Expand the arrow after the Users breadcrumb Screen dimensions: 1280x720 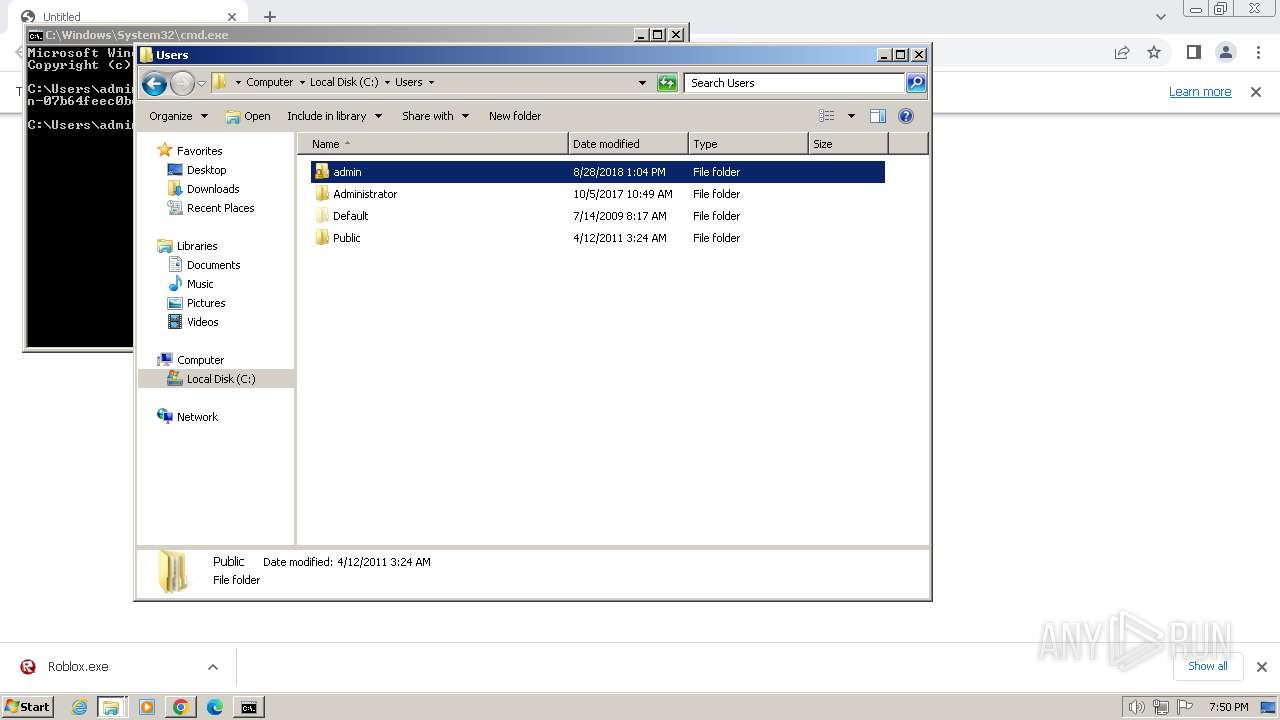(x=431, y=83)
